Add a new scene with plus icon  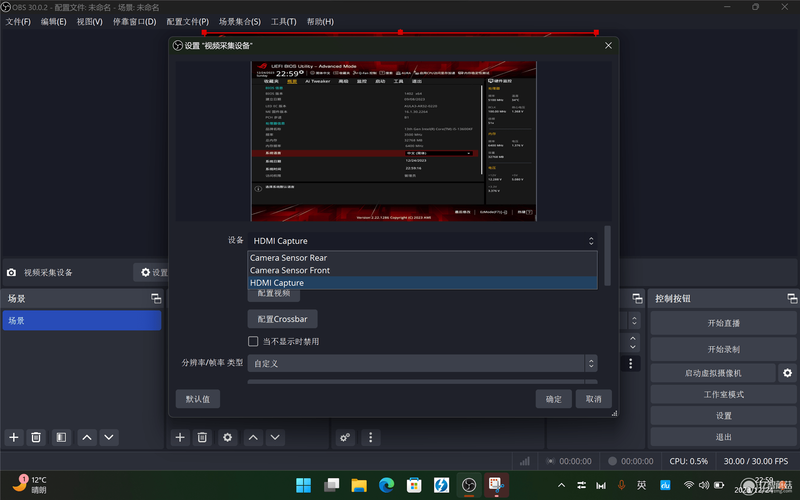click(x=14, y=437)
